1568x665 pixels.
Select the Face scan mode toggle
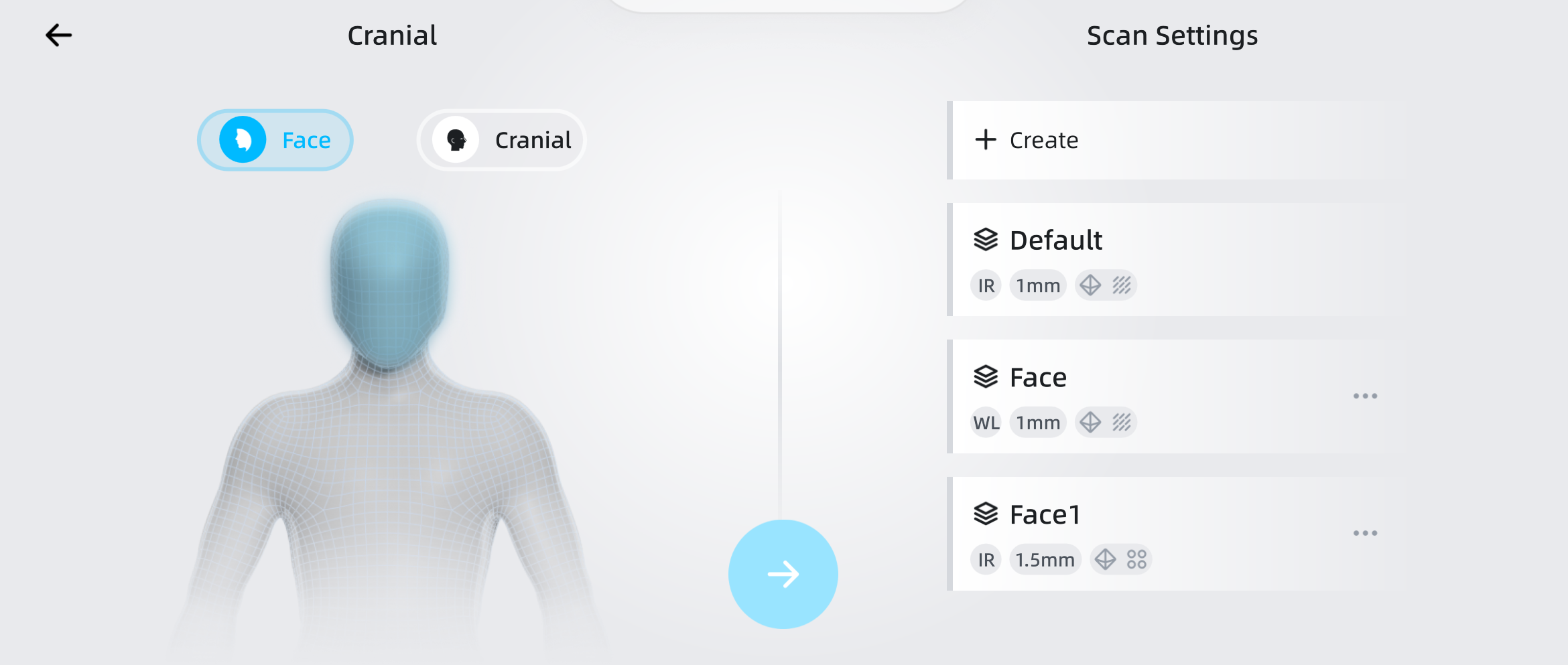275,140
